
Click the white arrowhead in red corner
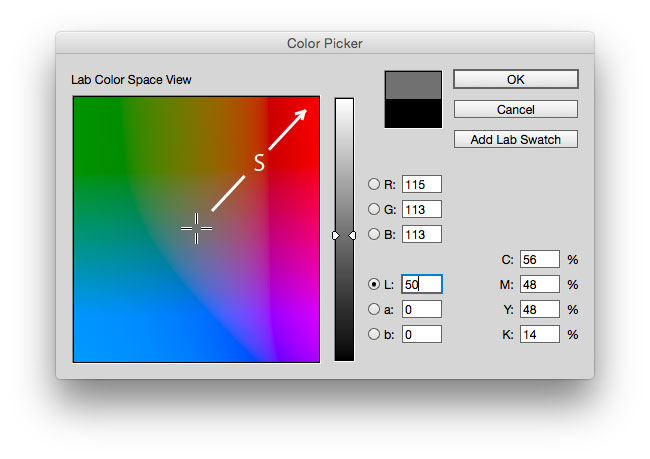[301, 115]
